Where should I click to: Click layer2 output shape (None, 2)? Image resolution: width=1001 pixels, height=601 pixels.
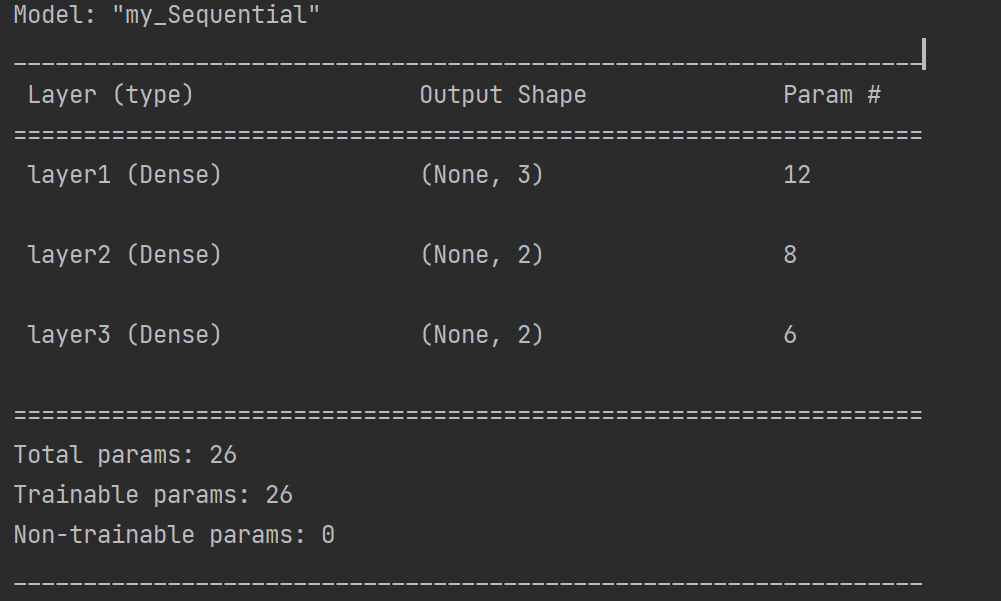point(482,254)
